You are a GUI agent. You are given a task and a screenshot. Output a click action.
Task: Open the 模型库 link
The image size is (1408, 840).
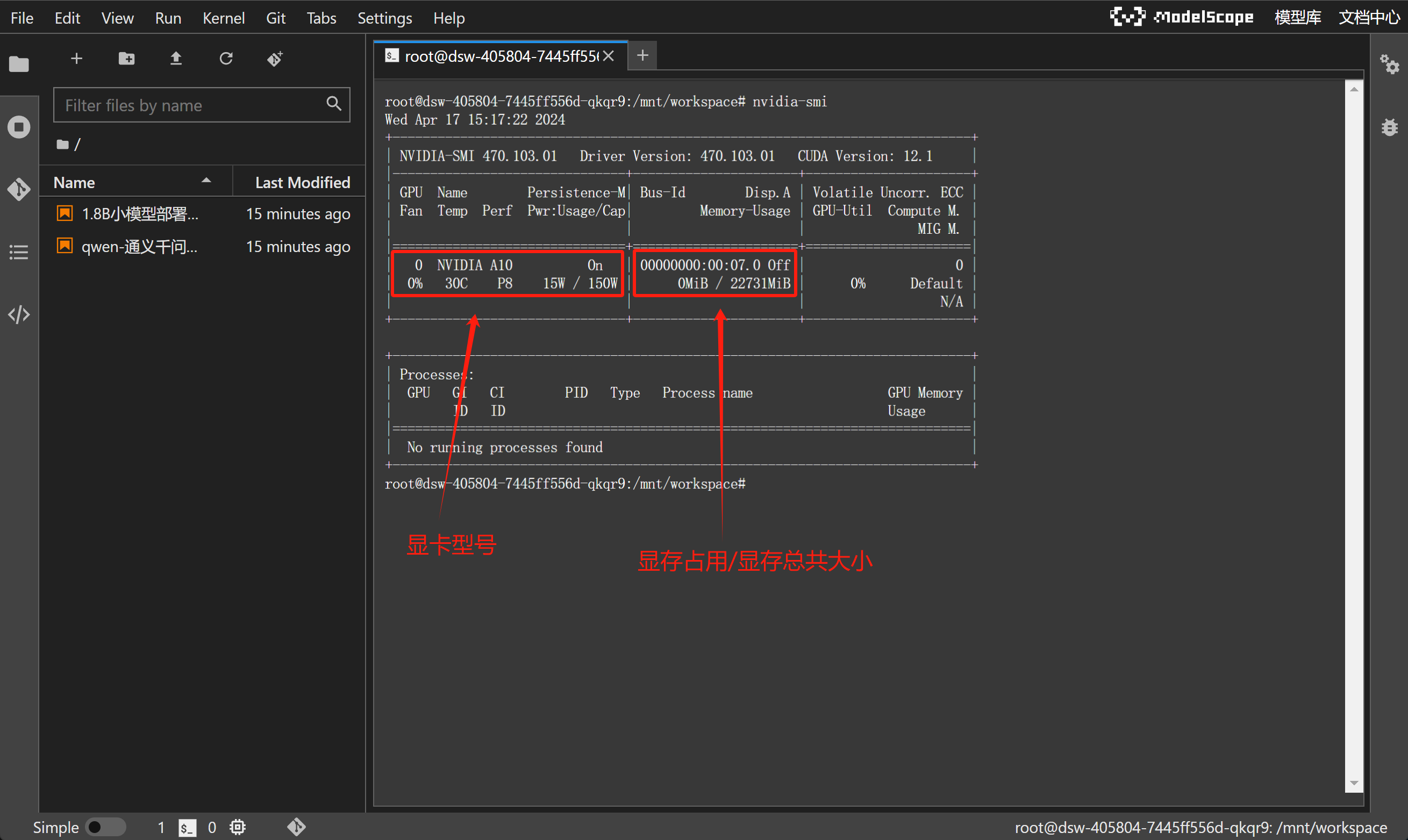pos(1297,18)
